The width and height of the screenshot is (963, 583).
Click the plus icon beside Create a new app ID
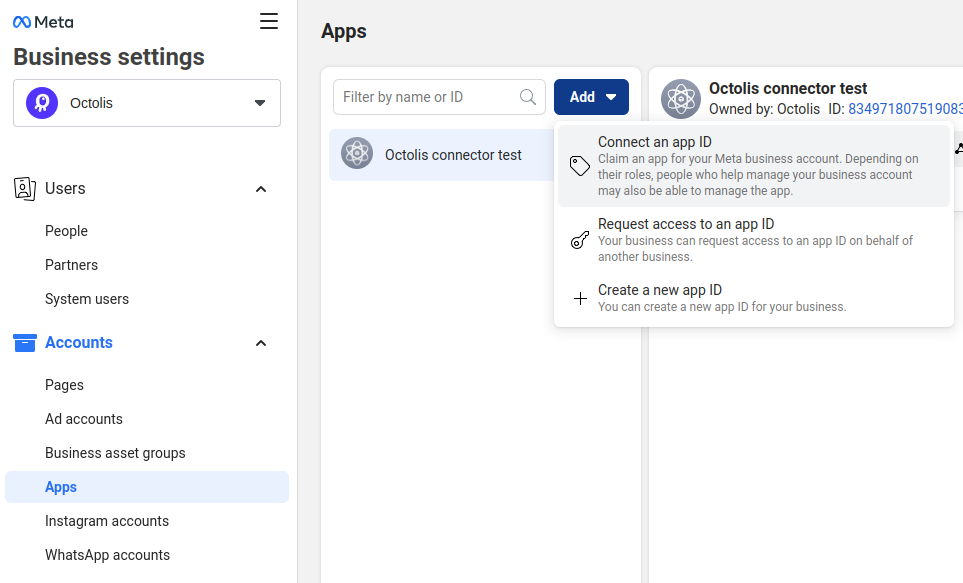(580, 299)
